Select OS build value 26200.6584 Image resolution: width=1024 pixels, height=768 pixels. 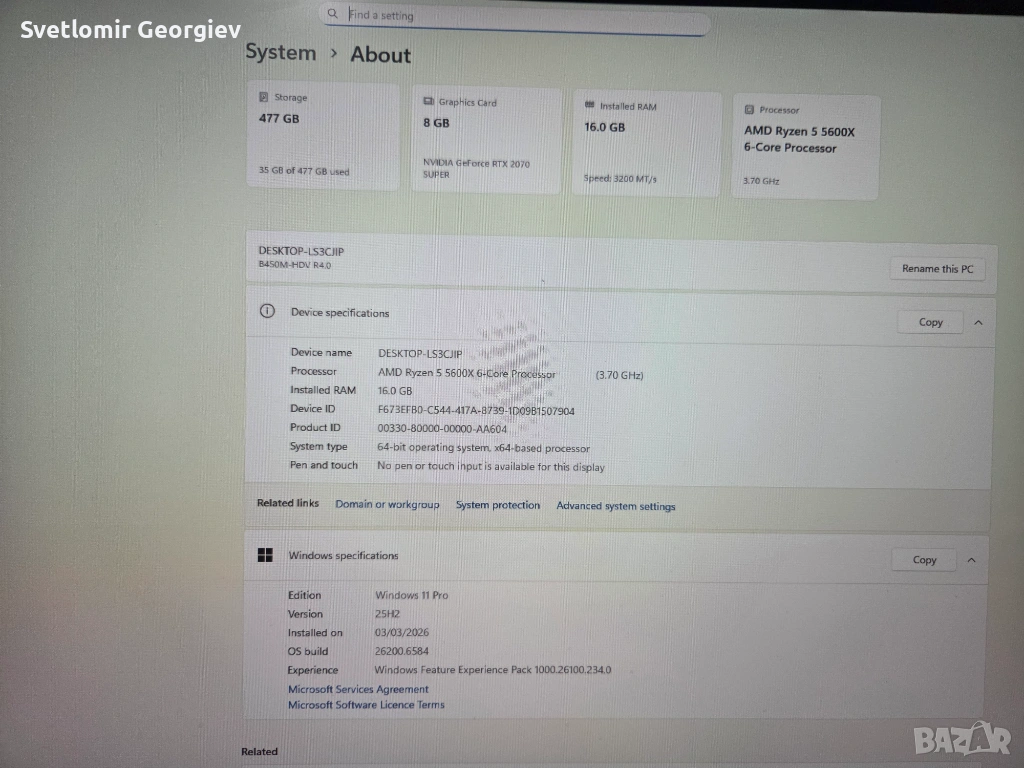[402, 651]
